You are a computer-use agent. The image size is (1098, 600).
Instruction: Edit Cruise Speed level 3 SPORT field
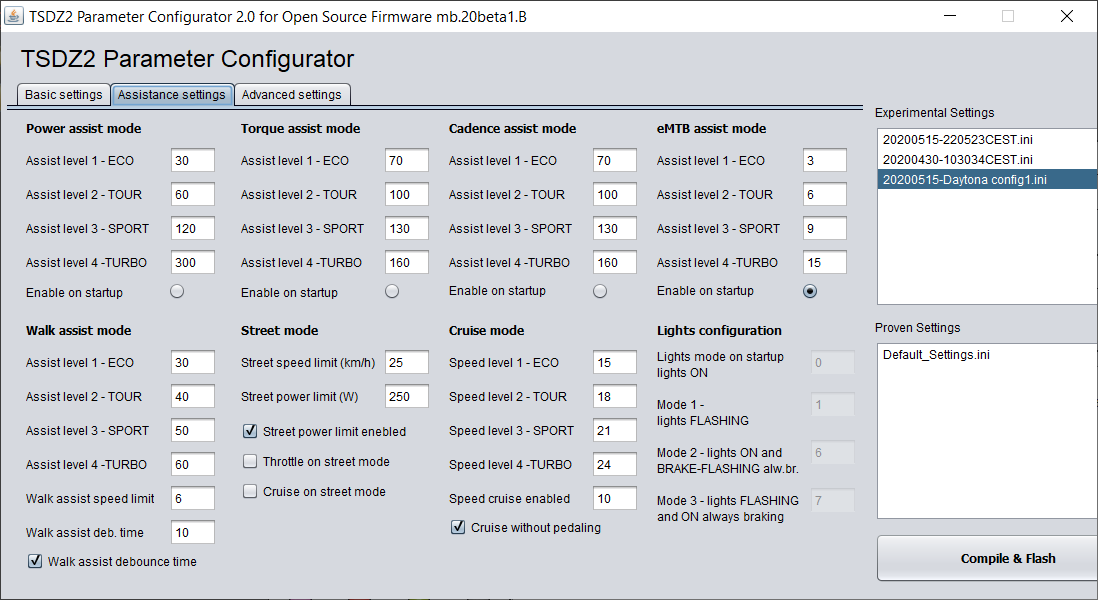point(615,431)
